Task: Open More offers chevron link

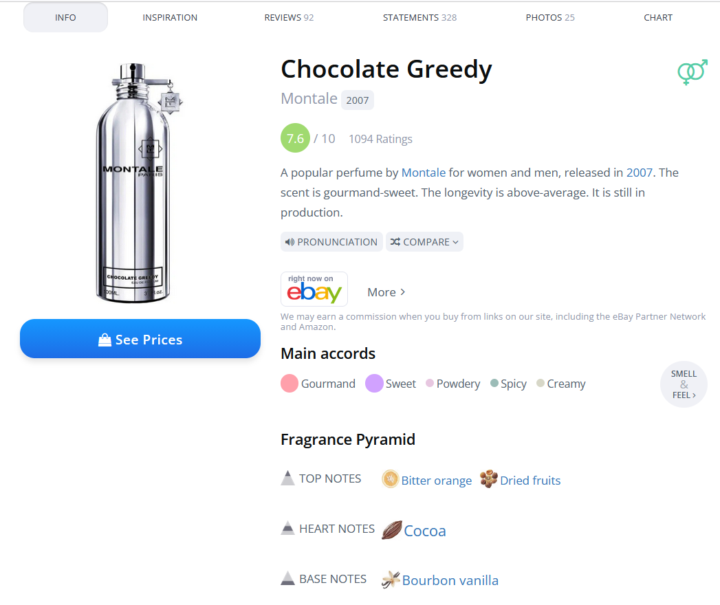Action: click(386, 292)
